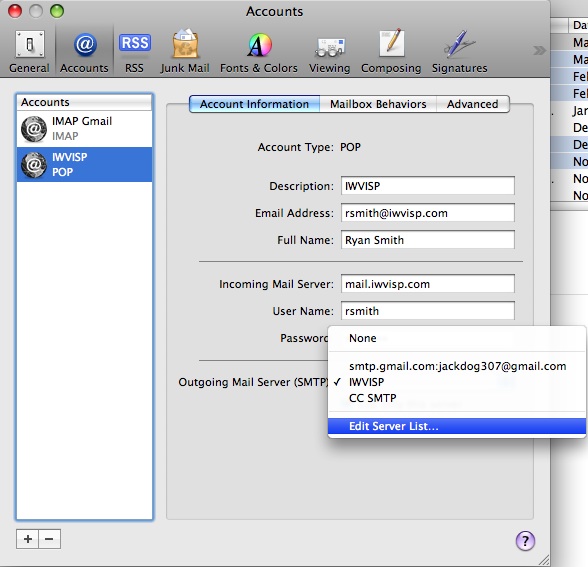This screenshot has height=567, width=588.
Task: Click the Full Name field
Action: tap(428, 240)
